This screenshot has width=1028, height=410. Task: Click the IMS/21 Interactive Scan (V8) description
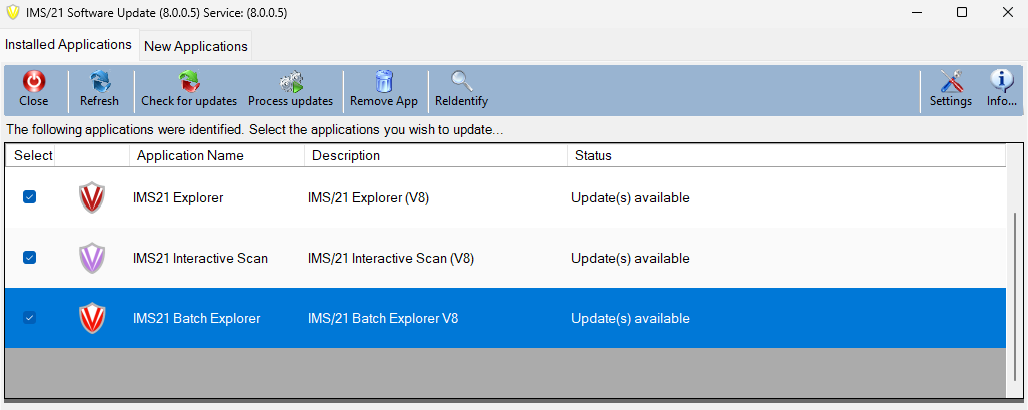tap(391, 258)
